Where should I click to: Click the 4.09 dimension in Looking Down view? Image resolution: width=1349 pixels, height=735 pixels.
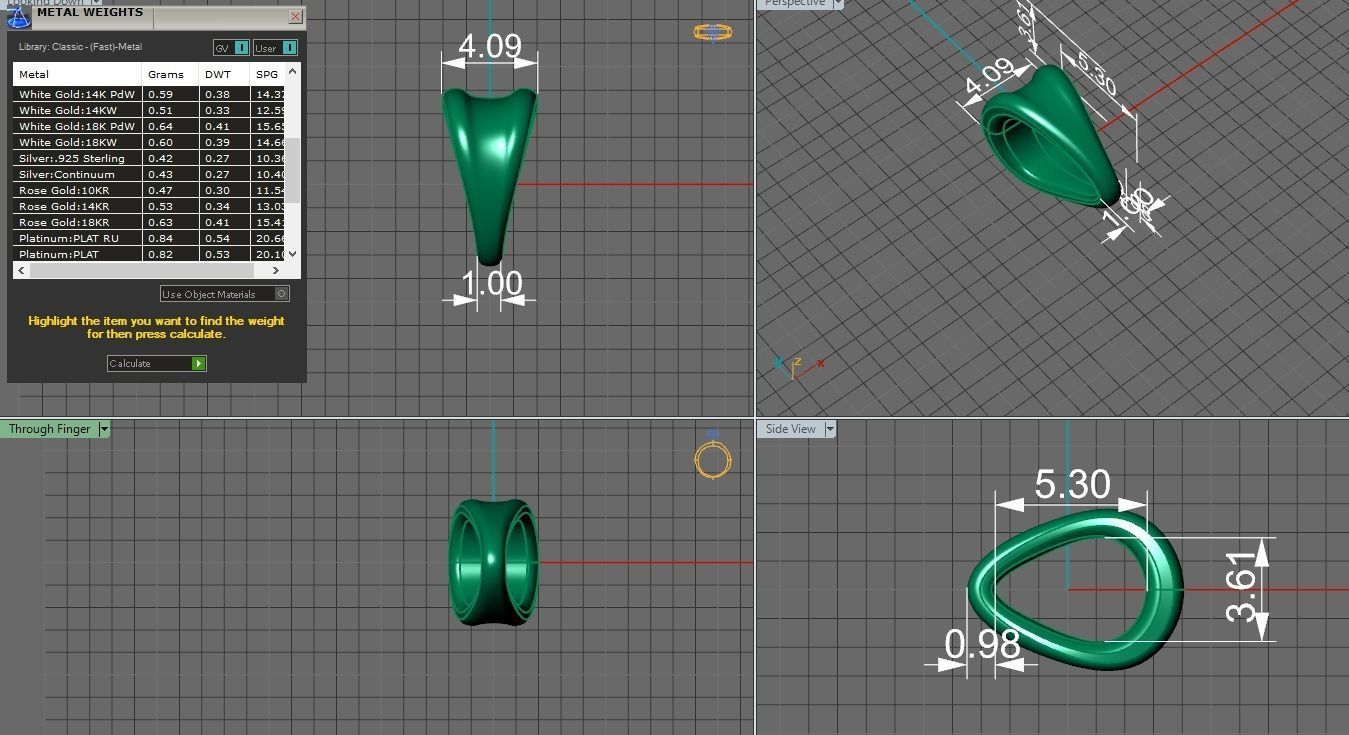[490, 46]
